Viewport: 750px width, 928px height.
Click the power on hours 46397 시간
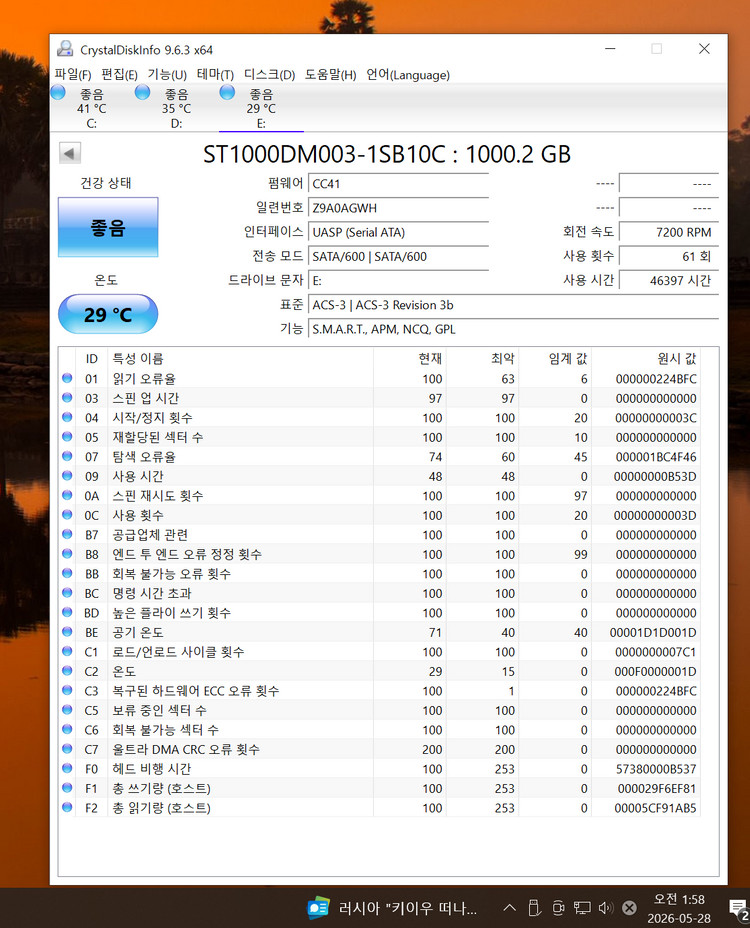coord(668,281)
